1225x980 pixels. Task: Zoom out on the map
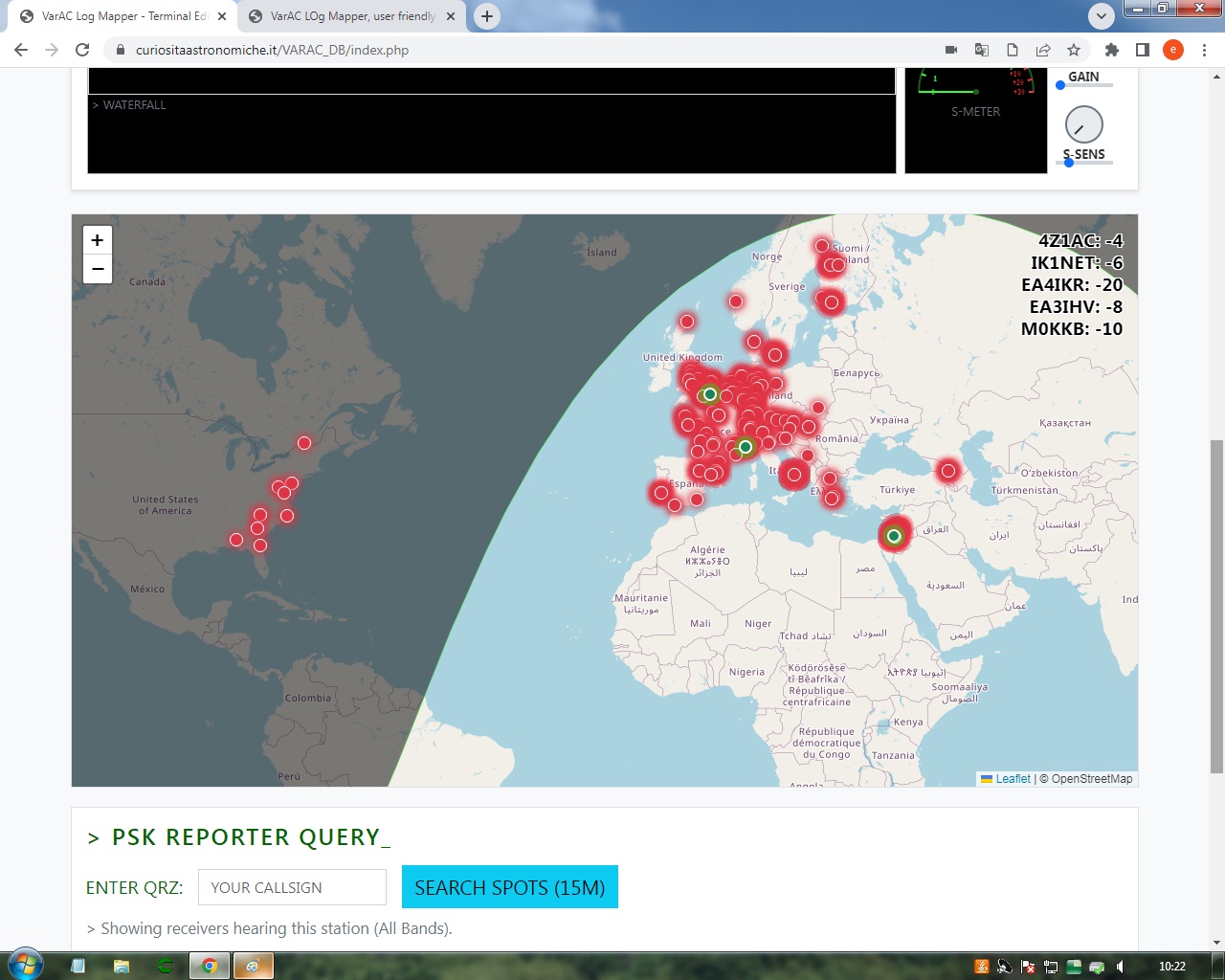97,269
